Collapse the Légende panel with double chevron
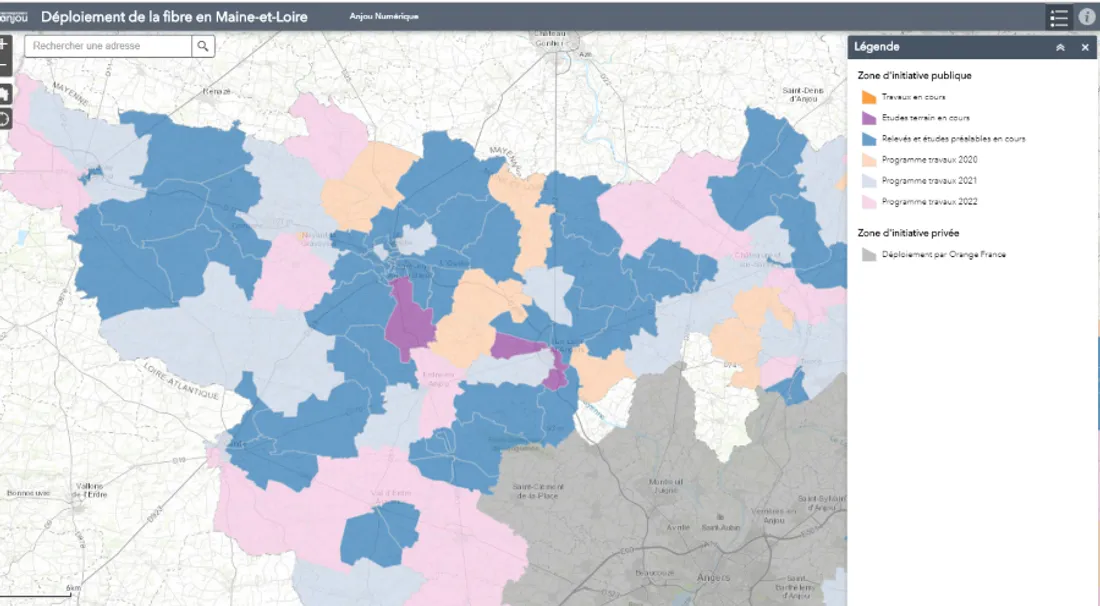1100x606 pixels. click(x=1060, y=47)
